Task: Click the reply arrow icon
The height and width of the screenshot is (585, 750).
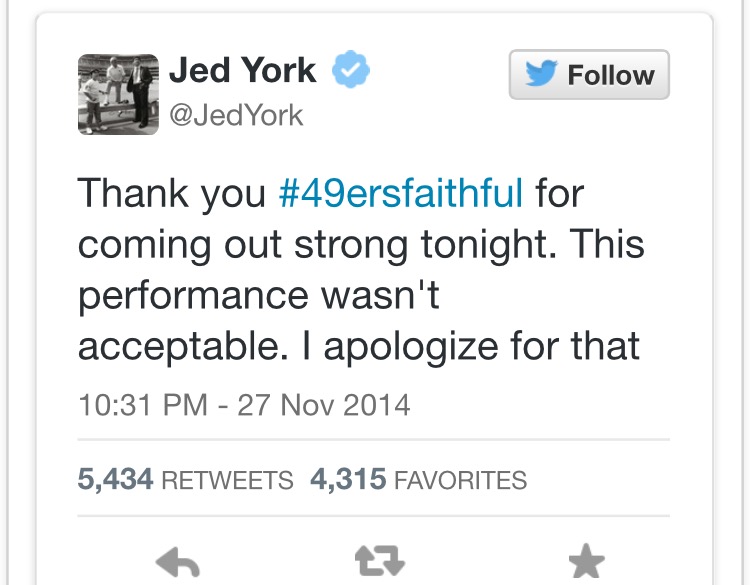Action: click(179, 563)
